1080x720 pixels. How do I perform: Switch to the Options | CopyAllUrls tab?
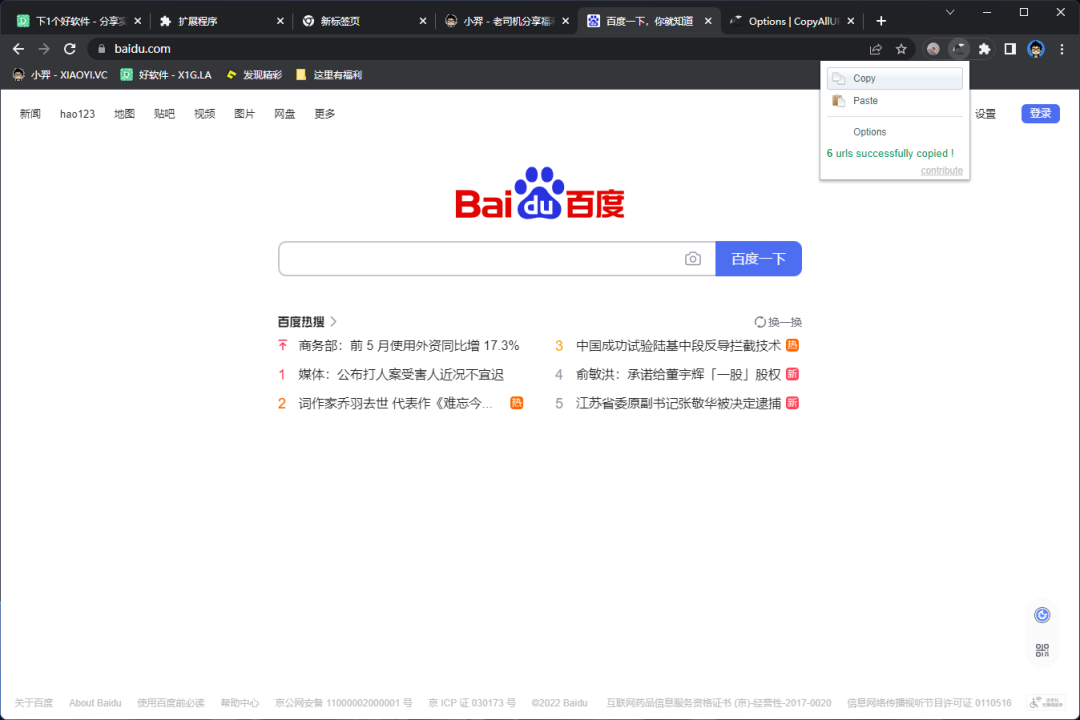point(789,19)
